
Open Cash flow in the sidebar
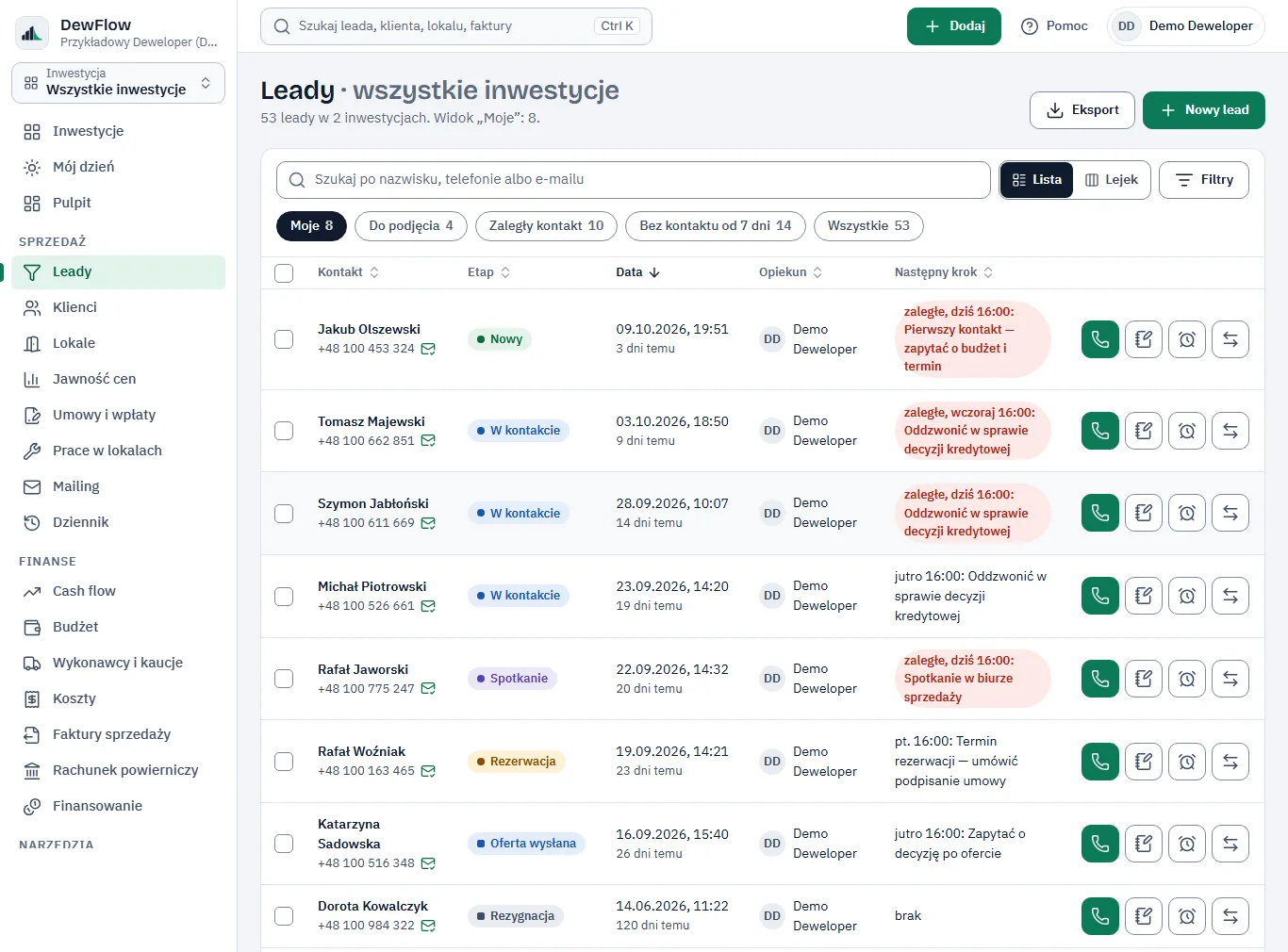[119, 591]
